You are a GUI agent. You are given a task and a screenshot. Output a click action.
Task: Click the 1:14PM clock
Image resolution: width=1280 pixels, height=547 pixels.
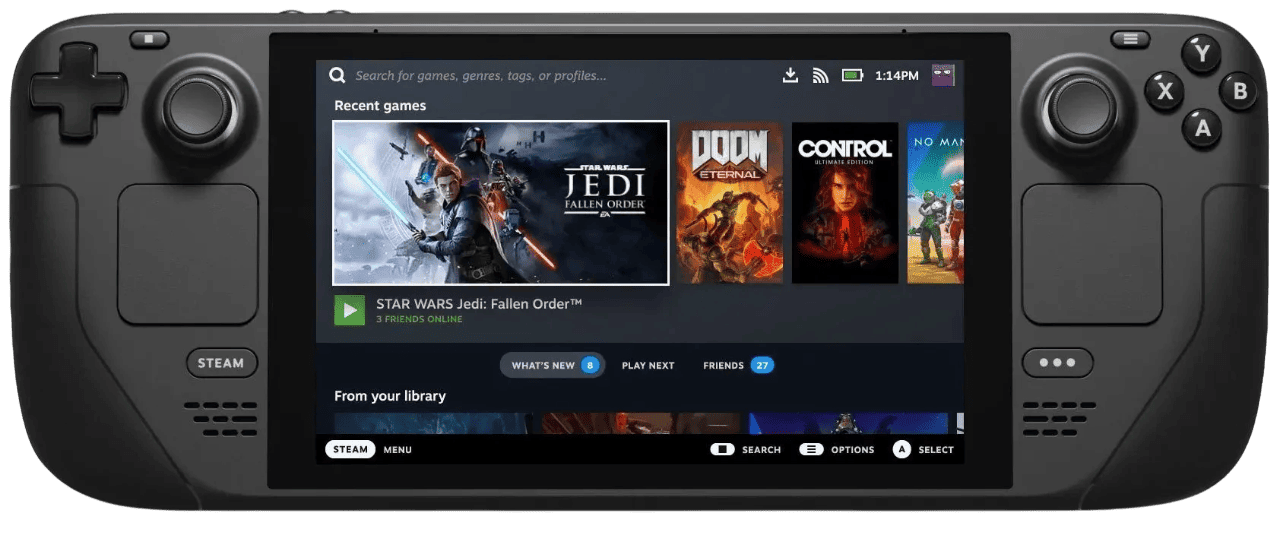pyautogui.click(x=896, y=75)
